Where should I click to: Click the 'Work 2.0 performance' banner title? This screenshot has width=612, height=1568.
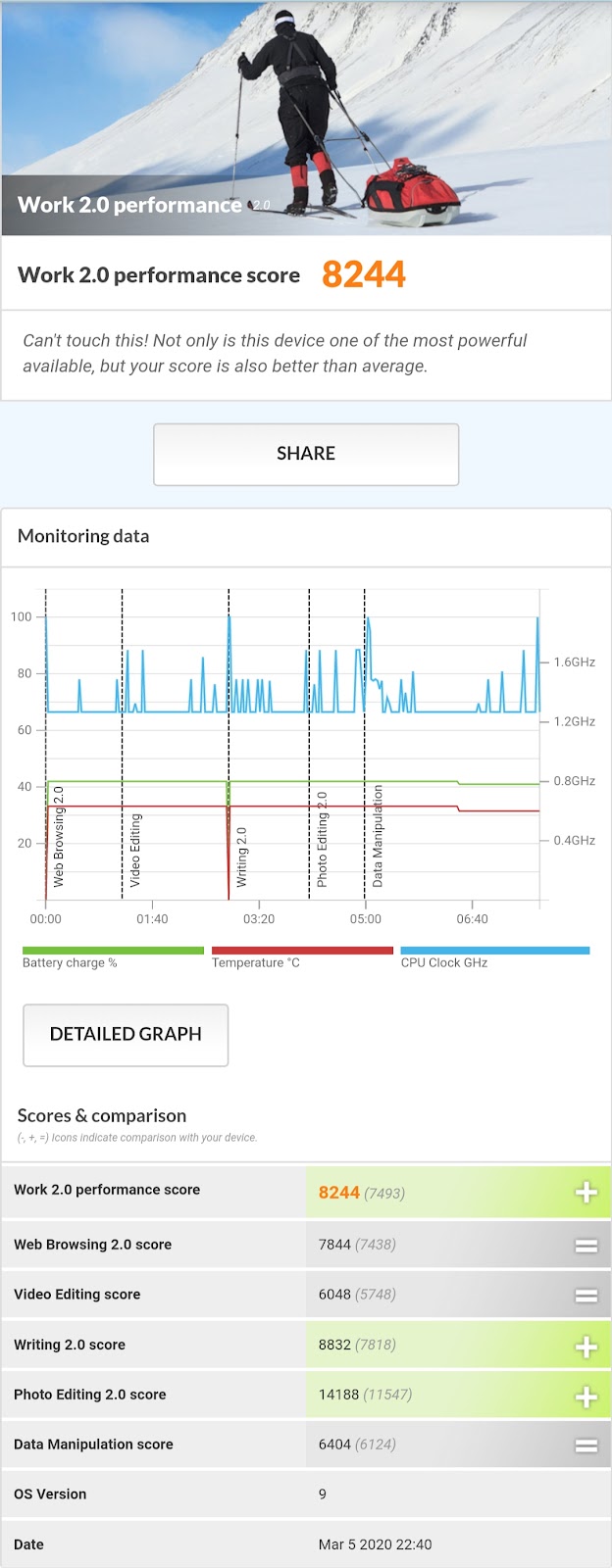(129, 205)
